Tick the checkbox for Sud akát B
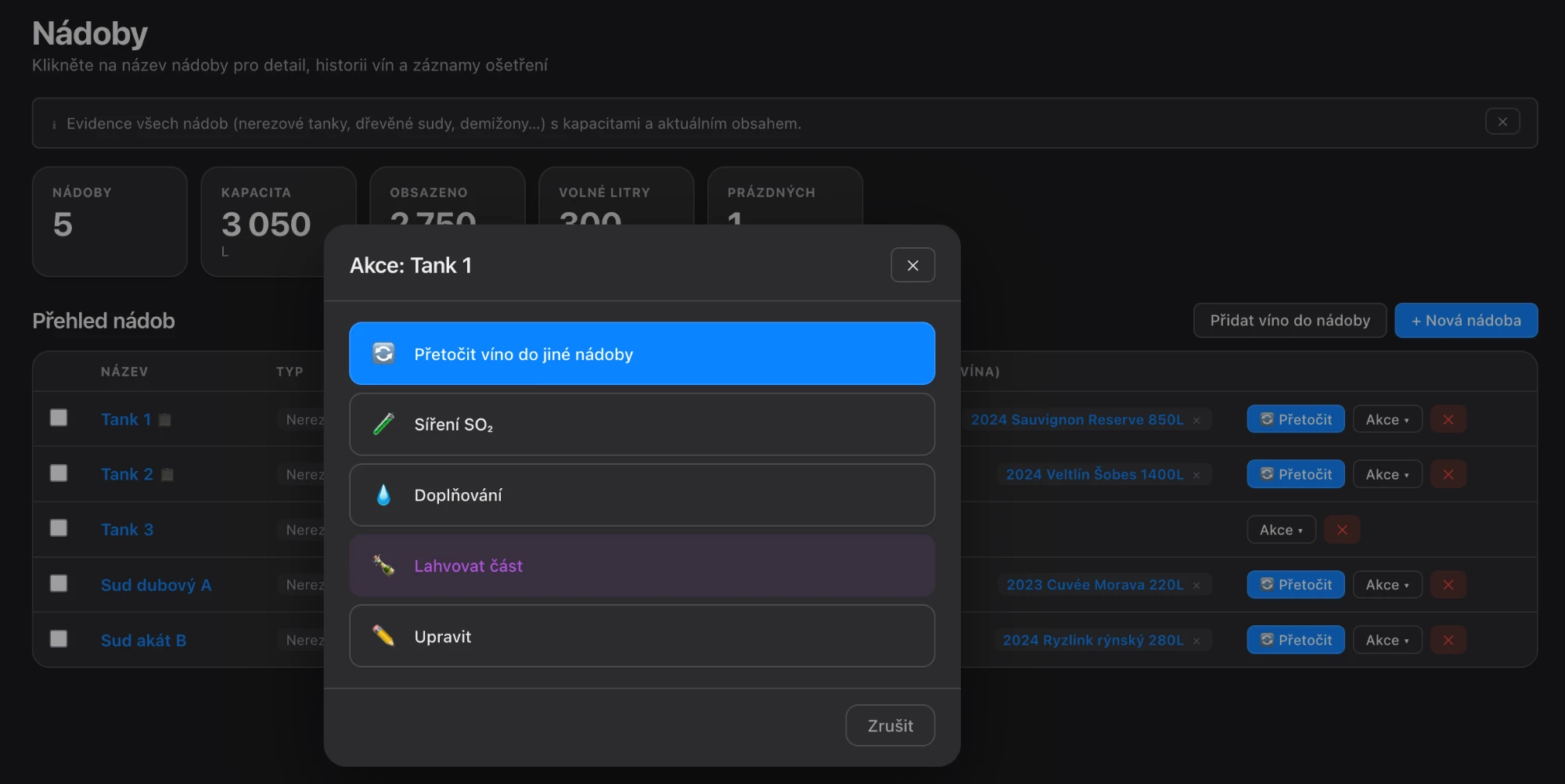 pyautogui.click(x=59, y=639)
